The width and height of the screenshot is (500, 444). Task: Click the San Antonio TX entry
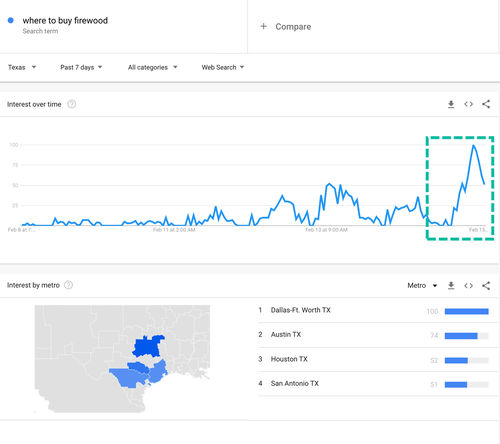click(x=373, y=384)
